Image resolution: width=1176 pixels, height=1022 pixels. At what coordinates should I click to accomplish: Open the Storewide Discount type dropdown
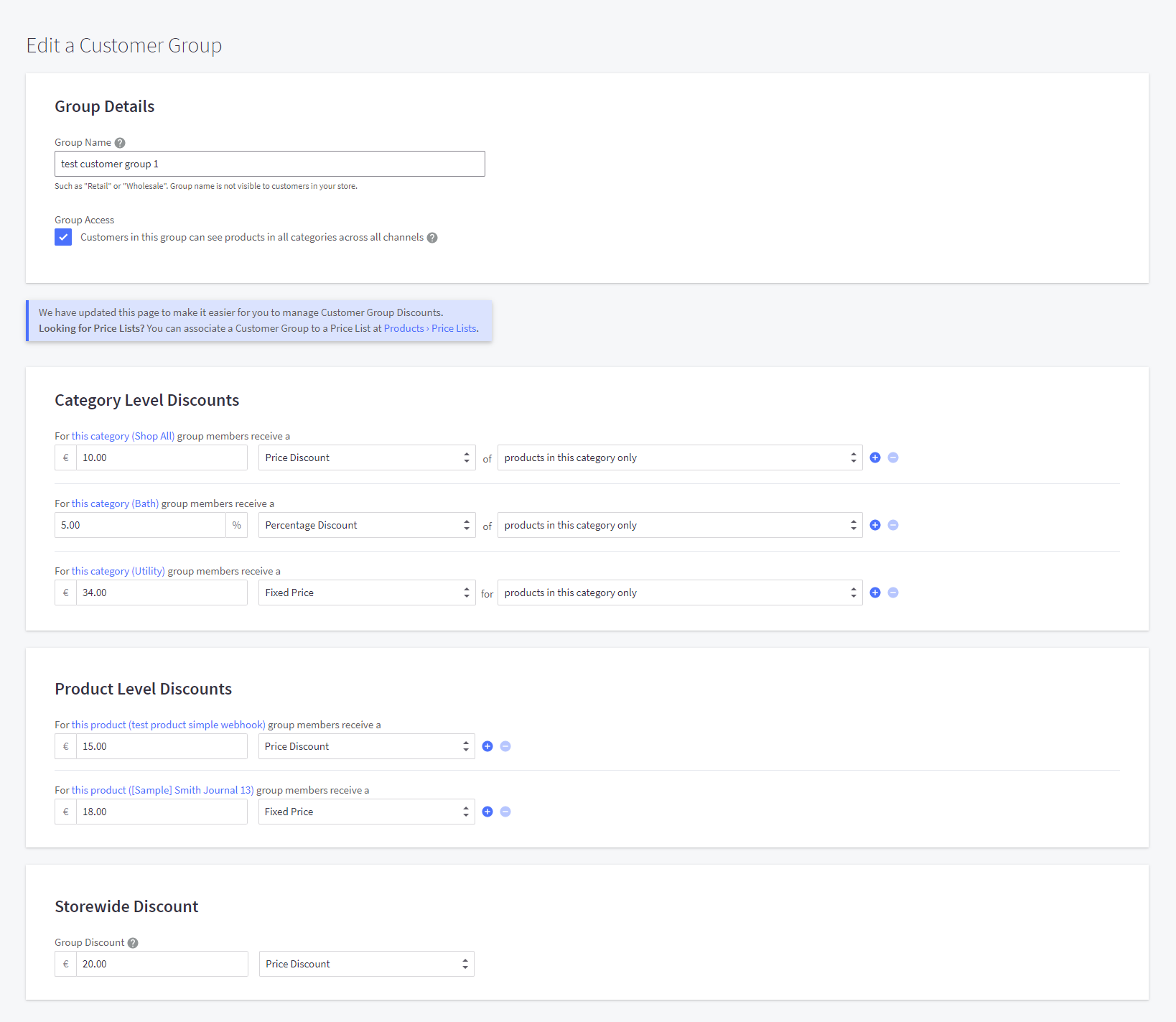367,964
